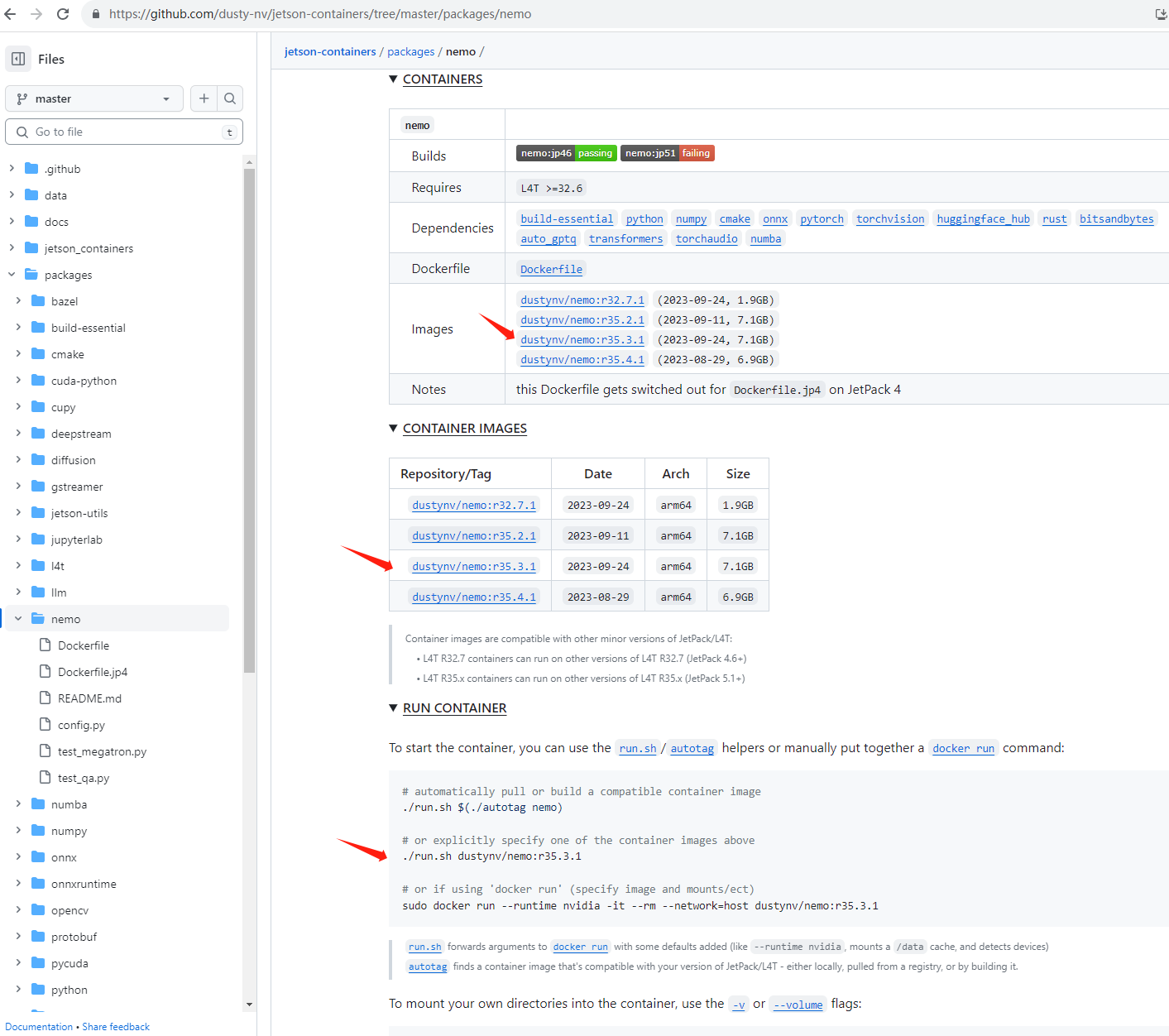Viewport: 1169px width, 1036px height.
Task: Collapse the packages folder chevron
Action: (x=12, y=274)
